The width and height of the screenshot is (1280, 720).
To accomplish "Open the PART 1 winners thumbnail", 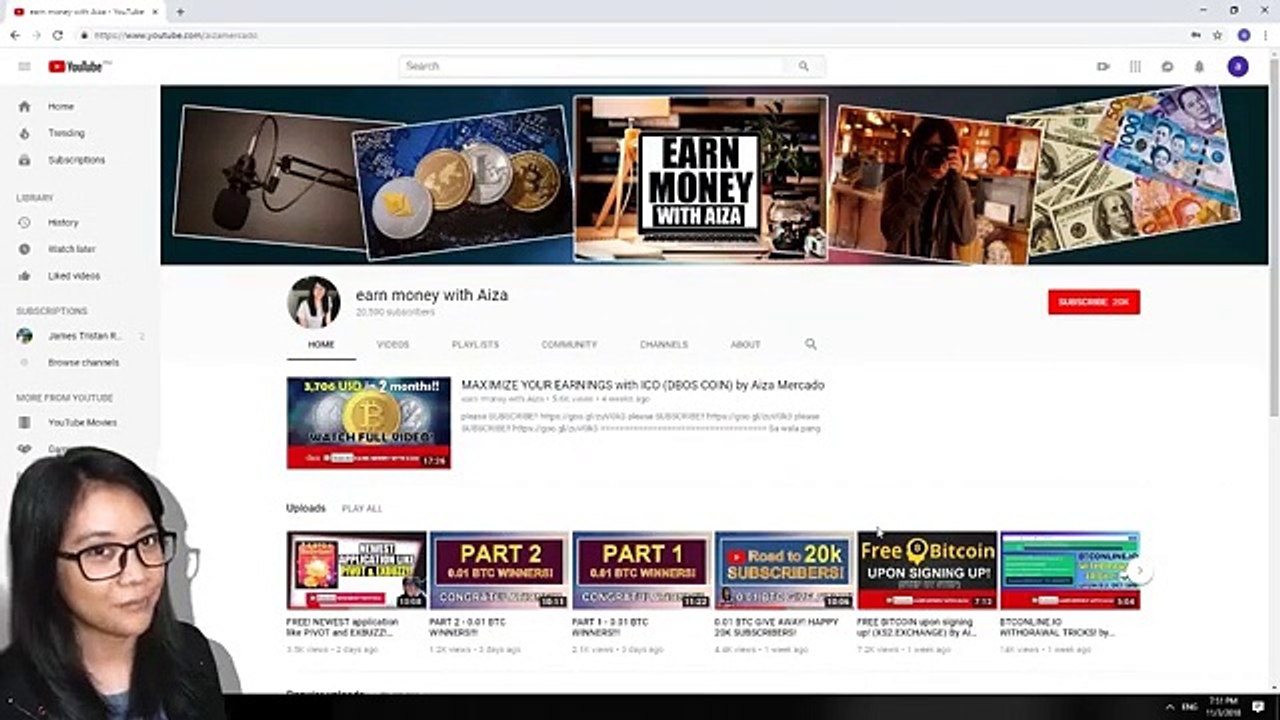I will tap(642, 570).
